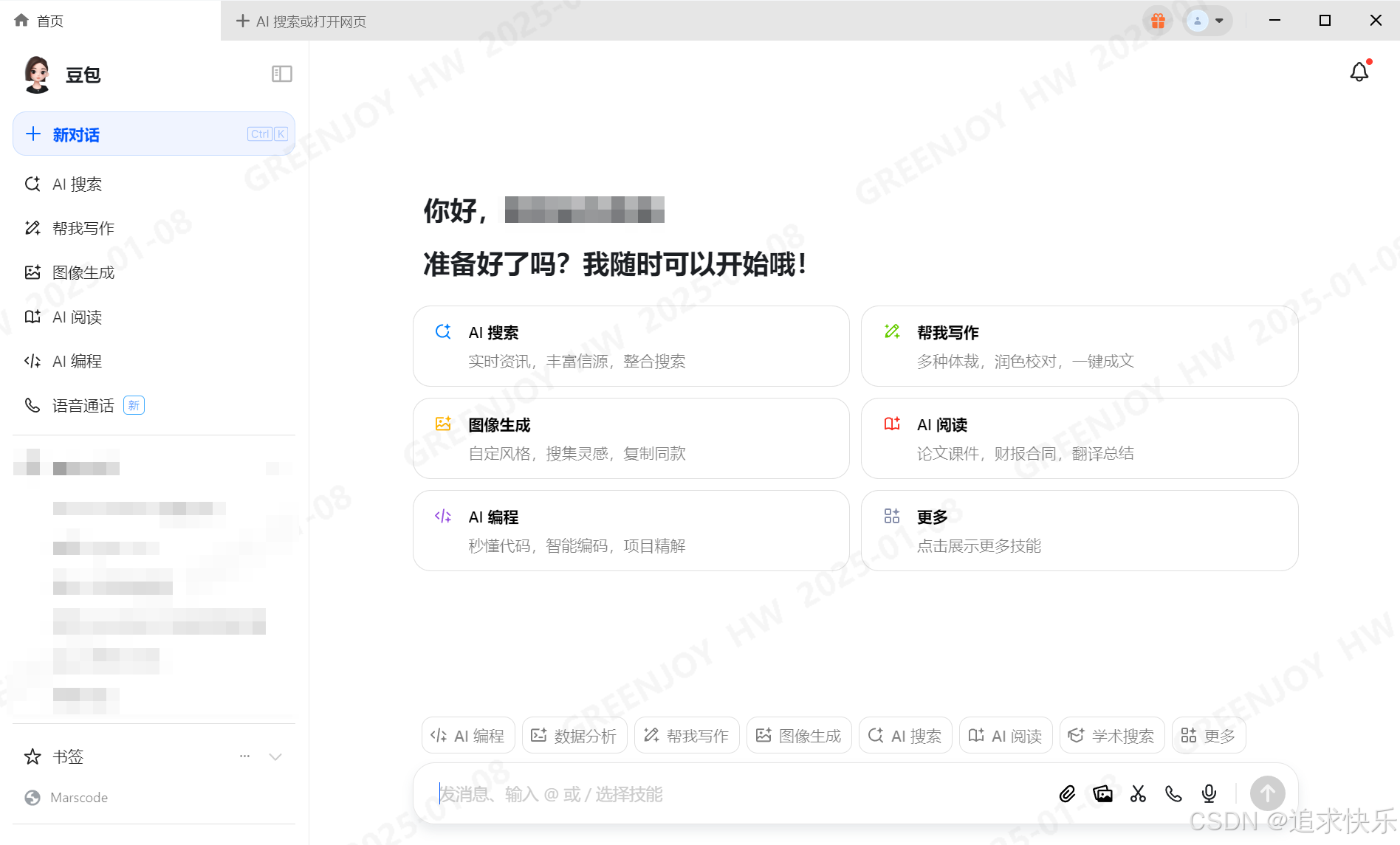Select the AI 阅读 skill chip
The image size is (1400, 845).
click(1006, 735)
